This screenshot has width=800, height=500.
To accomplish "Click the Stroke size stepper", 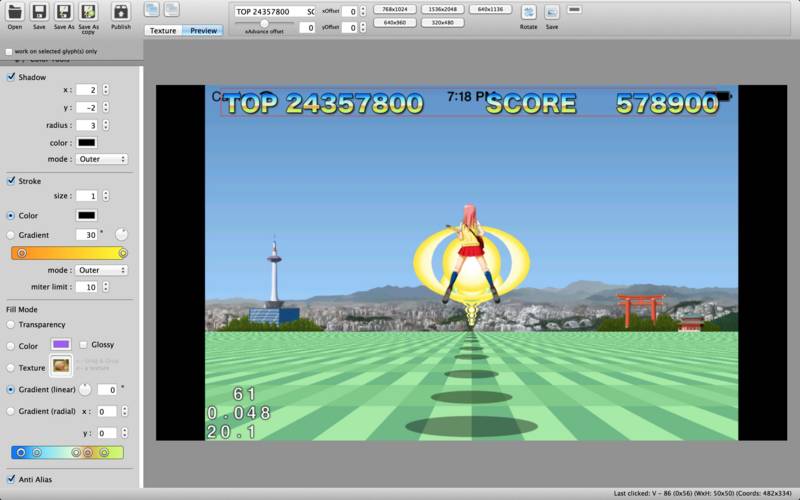I will point(105,195).
